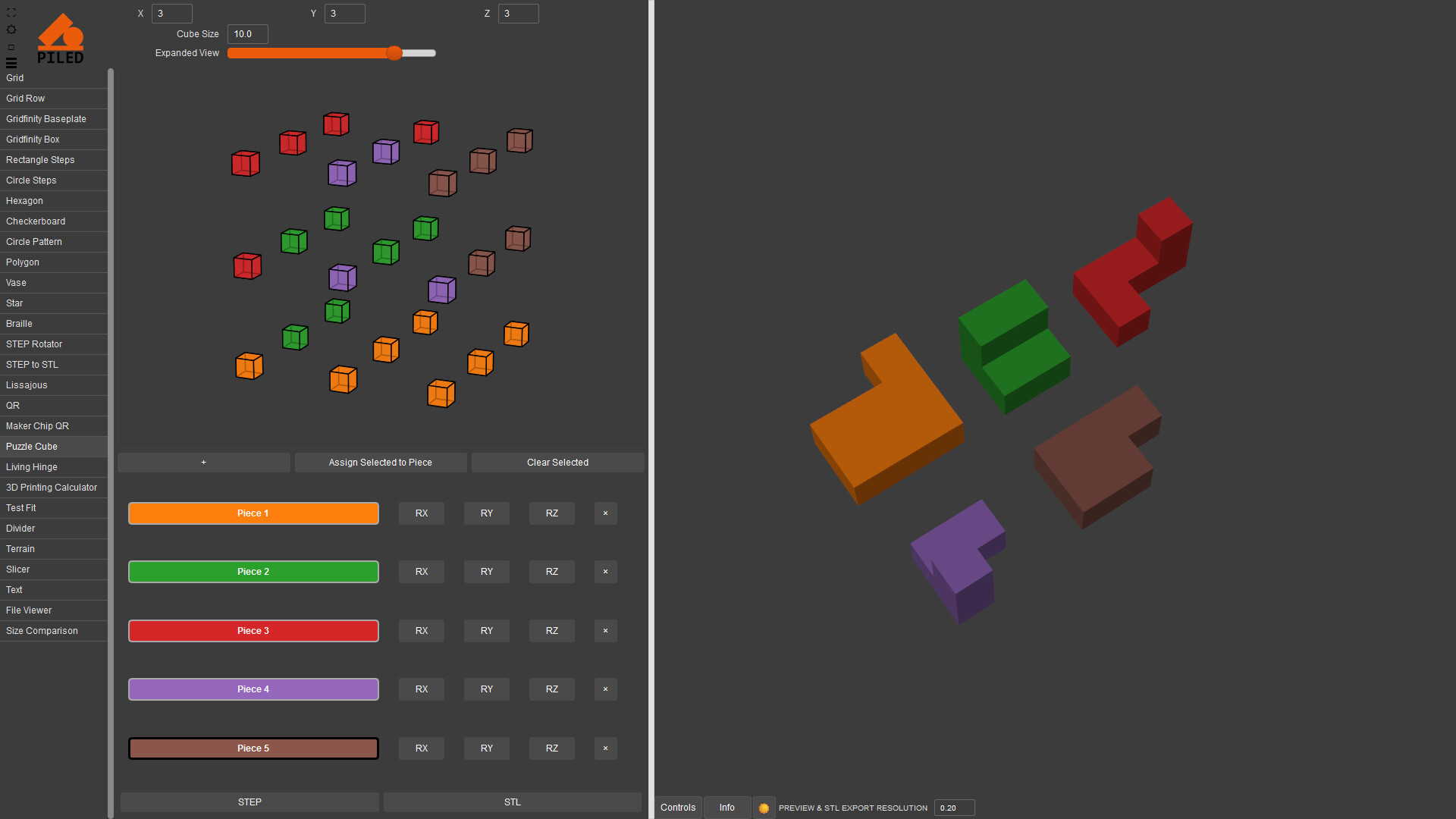Toggle the light theme sun icon
The width and height of the screenshot is (1456, 819).
[11, 30]
